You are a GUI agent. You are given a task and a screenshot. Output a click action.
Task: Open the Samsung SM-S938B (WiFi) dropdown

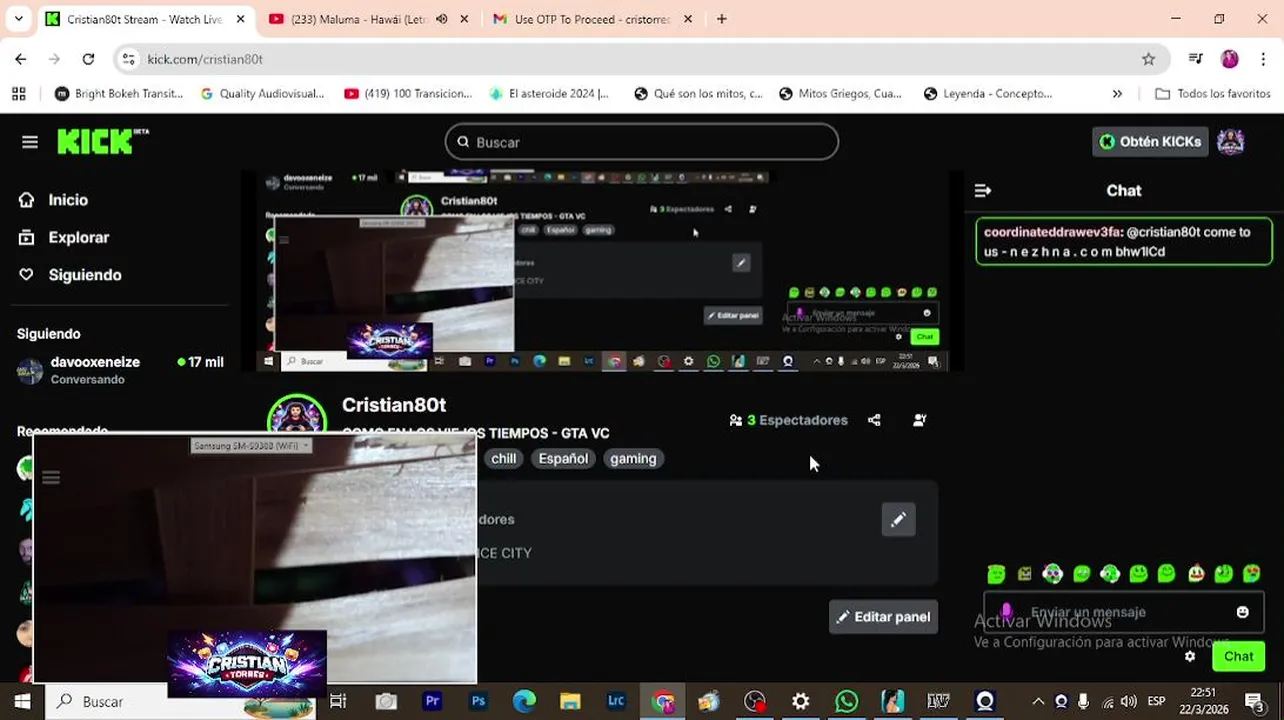coord(252,446)
